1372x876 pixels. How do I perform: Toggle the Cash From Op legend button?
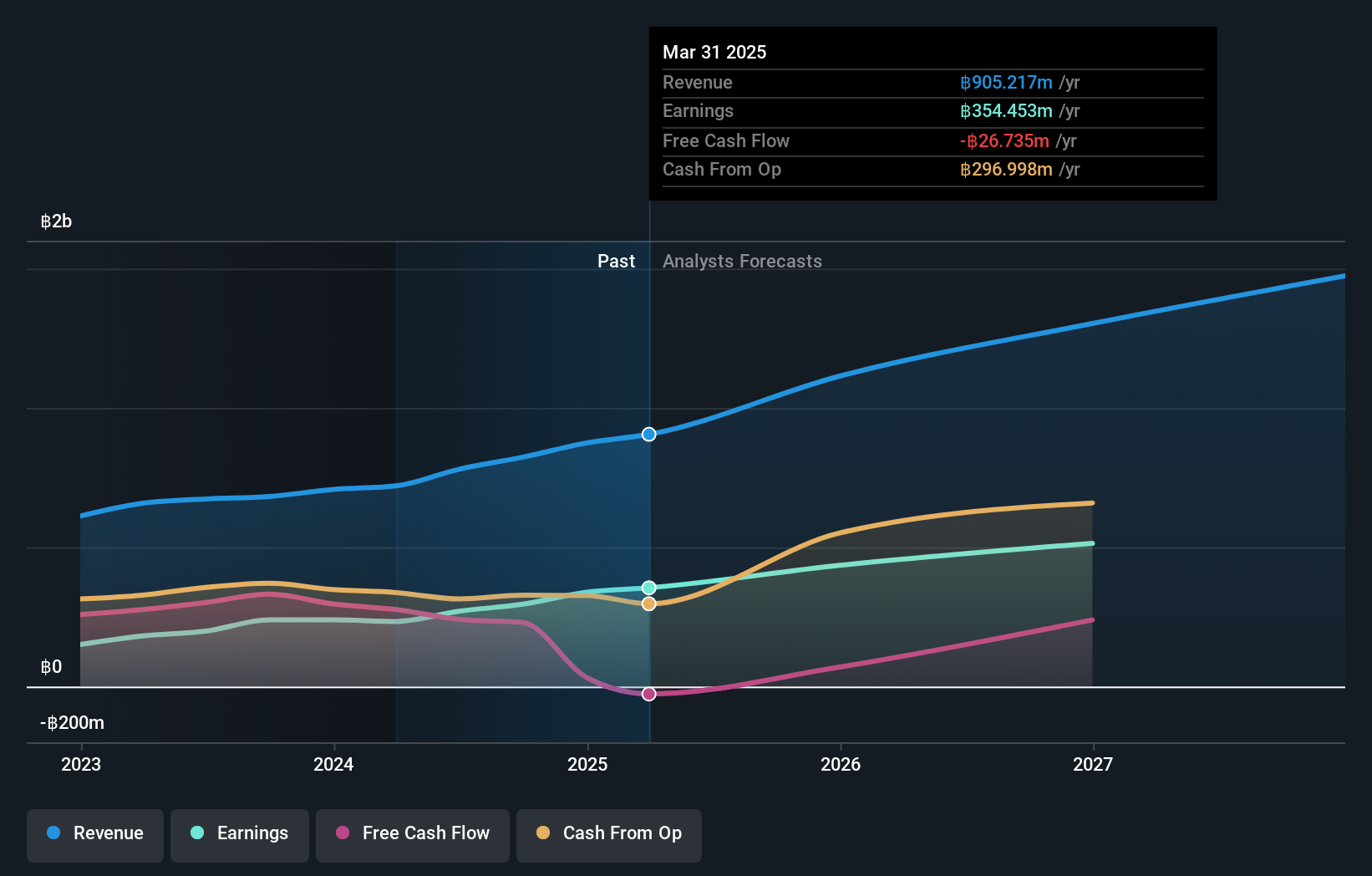coord(609,835)
